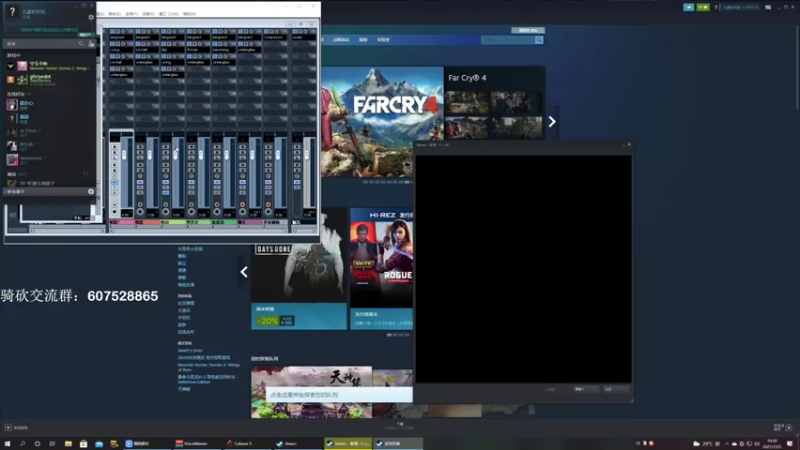Close the Steam news dialog window
800x450 pixels.
(x=629, y=145)
